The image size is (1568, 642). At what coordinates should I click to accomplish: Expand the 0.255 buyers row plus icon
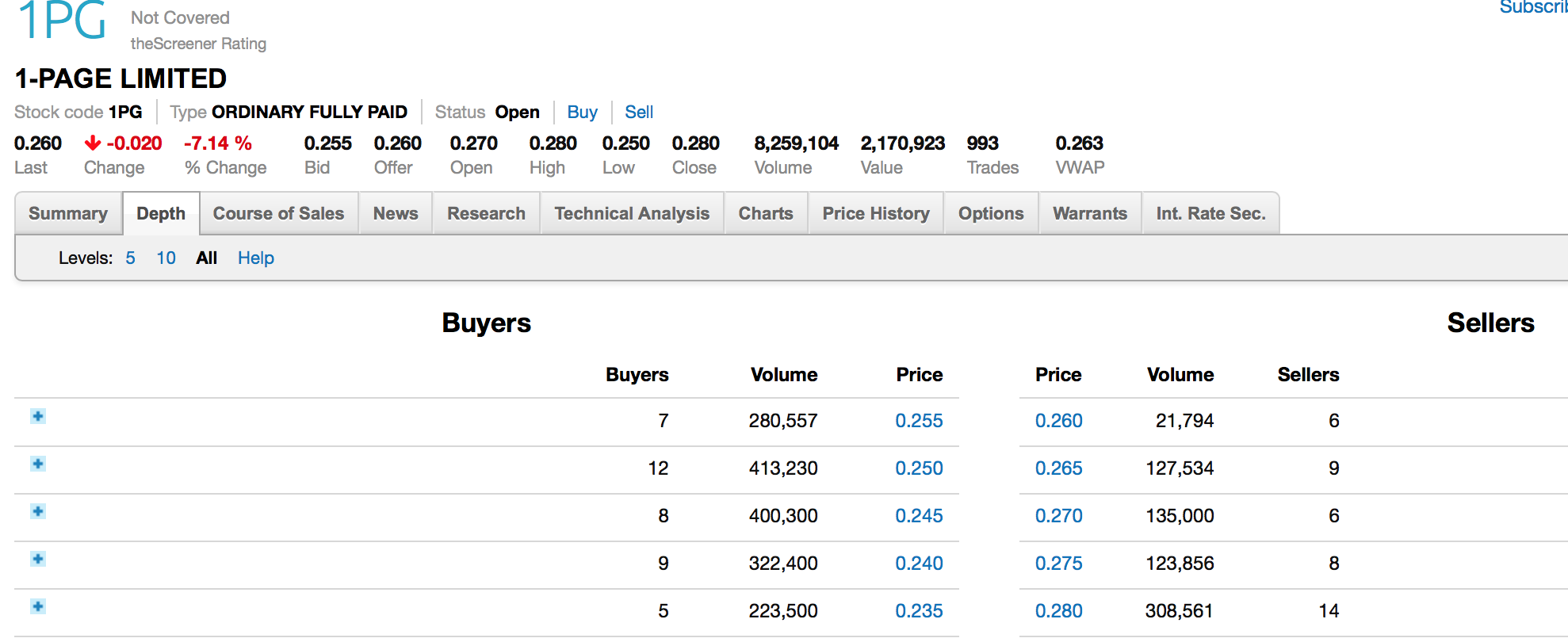pos(38,416)
